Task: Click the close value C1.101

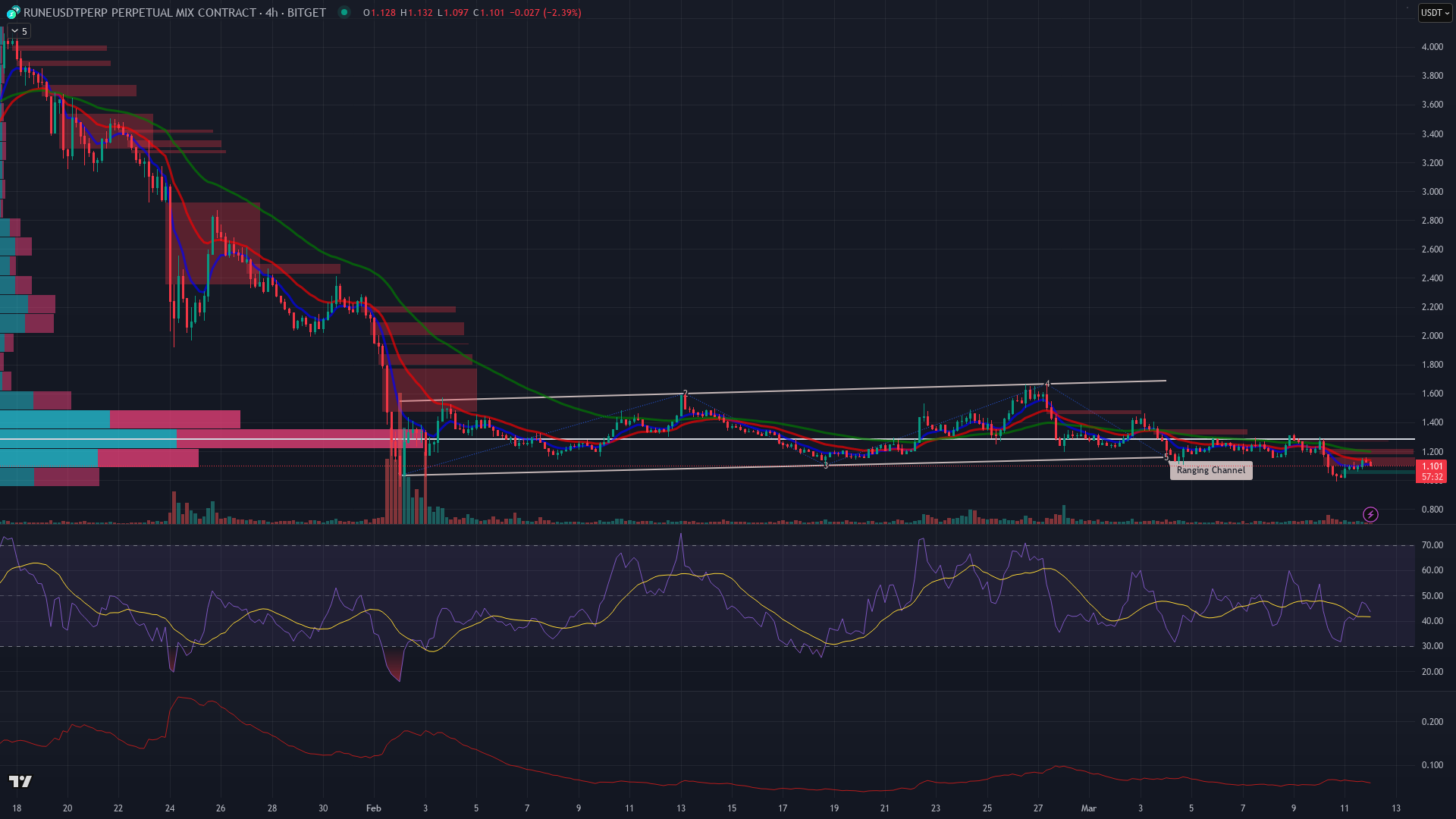Action: click(489, 12)
